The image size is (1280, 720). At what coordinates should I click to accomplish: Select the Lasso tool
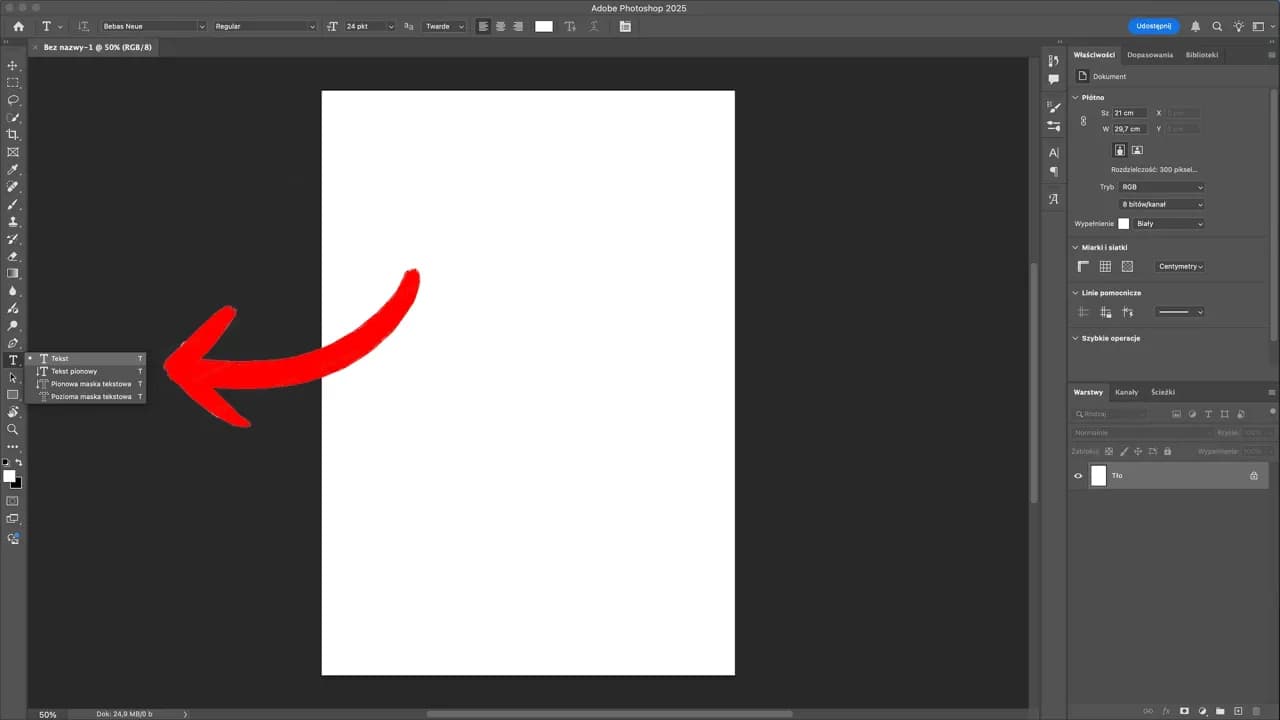click(13, 101)
